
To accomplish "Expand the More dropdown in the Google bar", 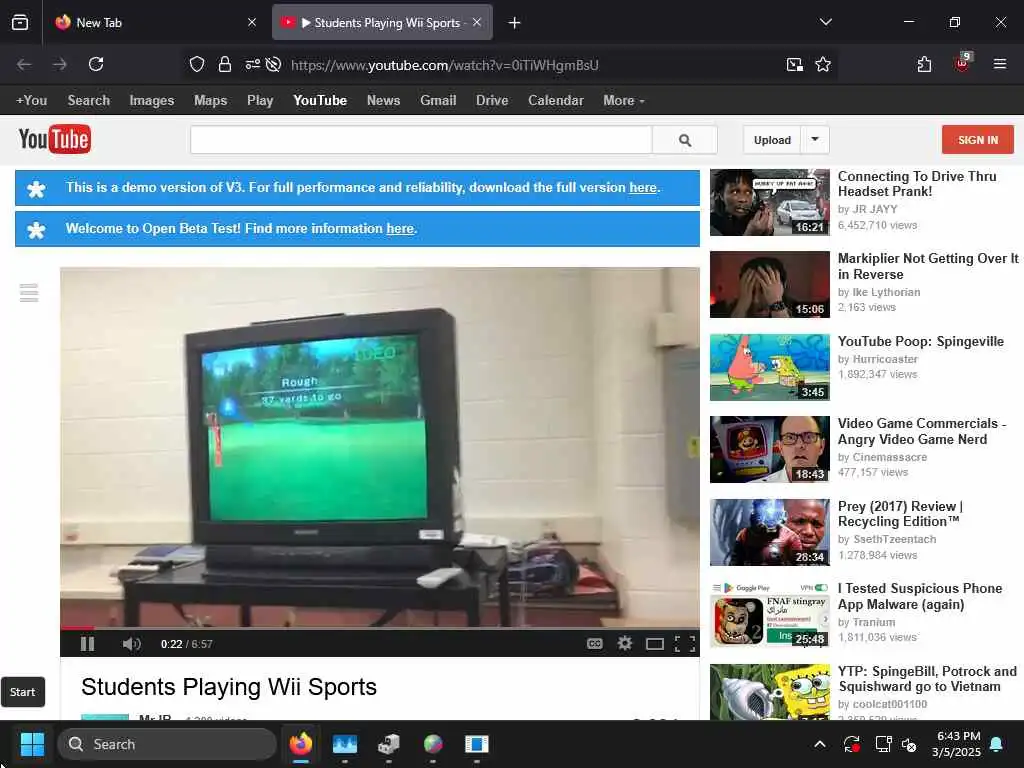I will coord(624,101).
